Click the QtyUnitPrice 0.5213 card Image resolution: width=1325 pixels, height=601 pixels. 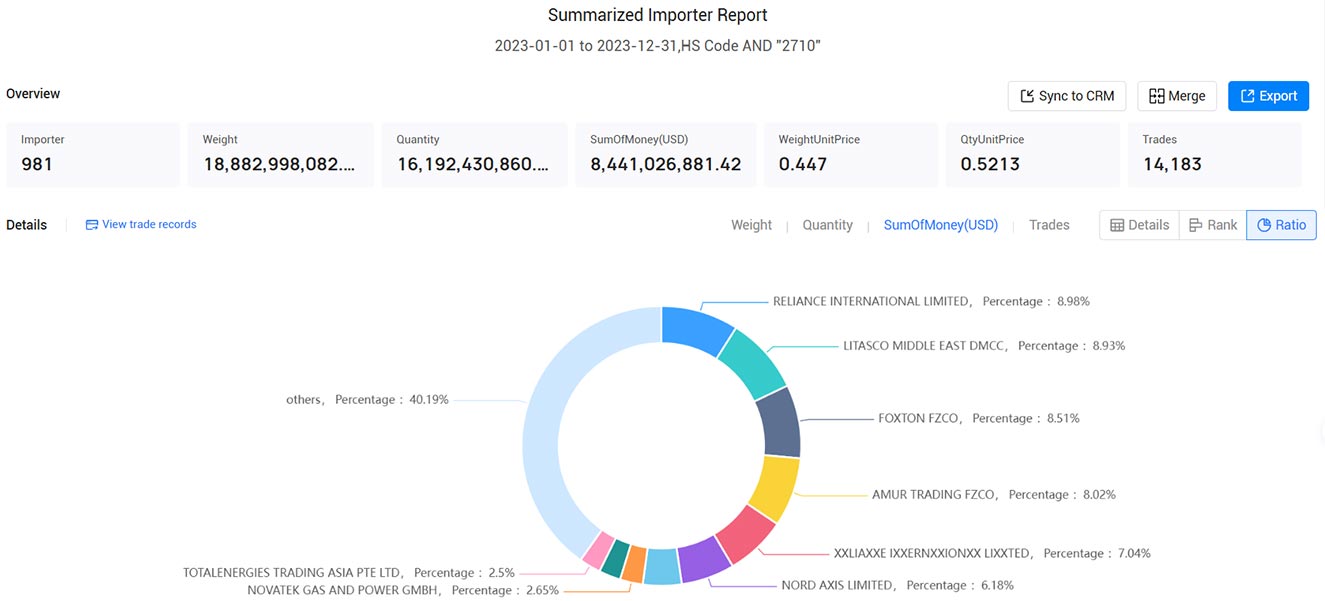click(1033, 155)
